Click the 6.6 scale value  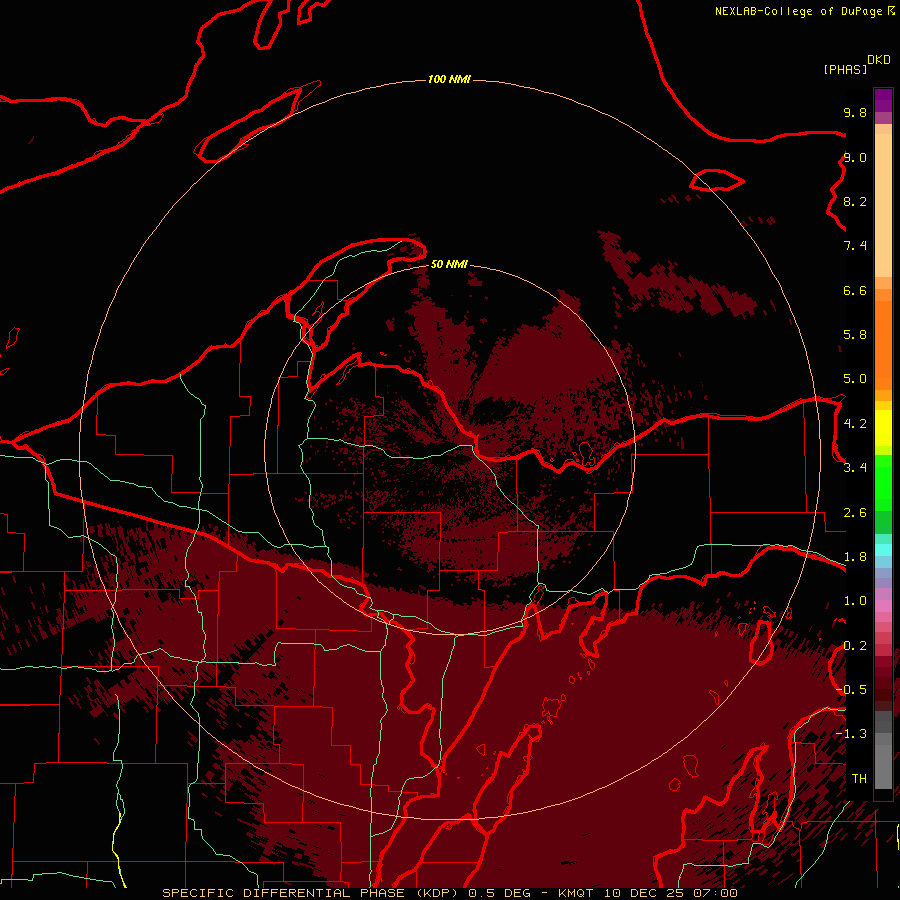(x=855, y=290)
